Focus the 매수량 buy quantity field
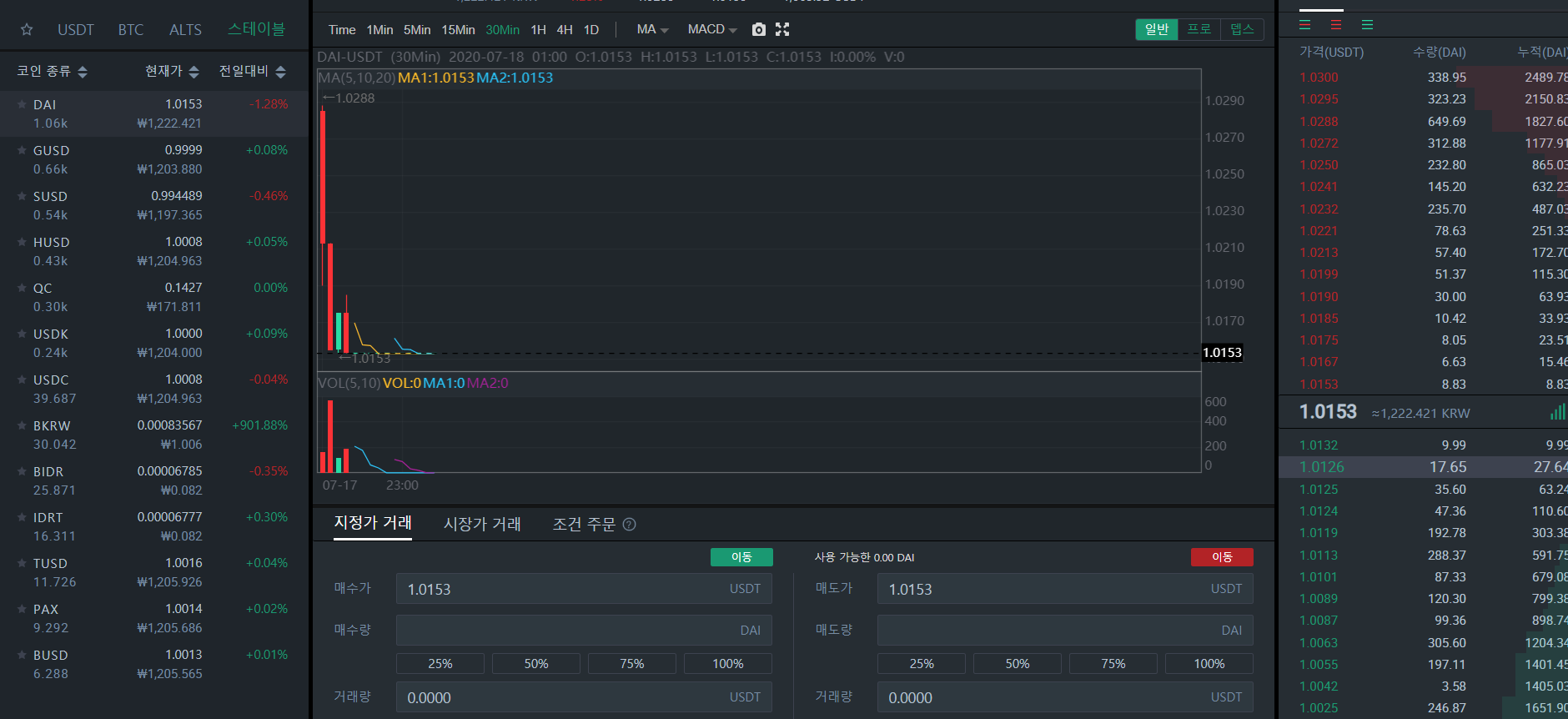This screenshot has height=719, width=1568. coord(584,631)
